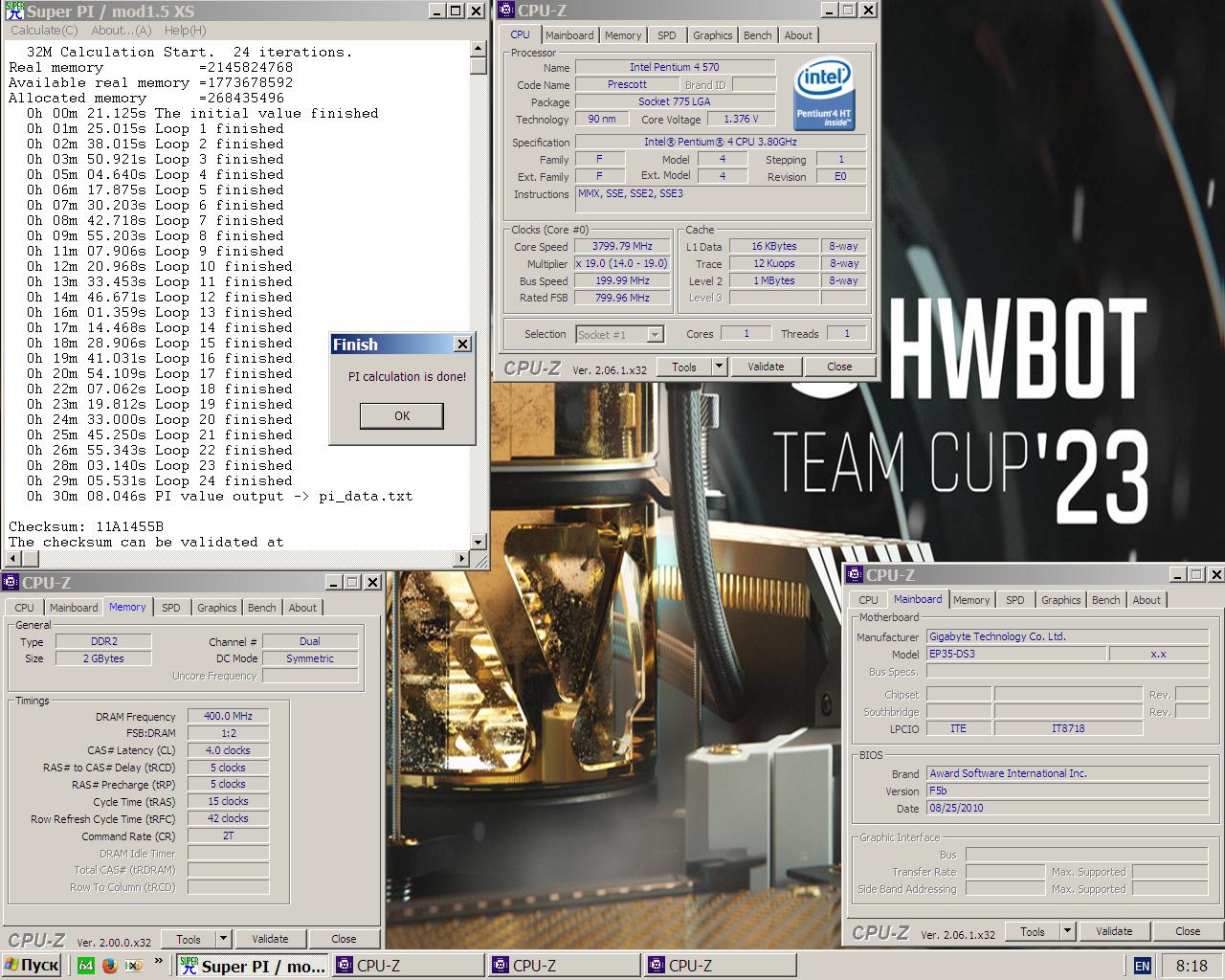Activate the second CPU-Z taskbar button
This screenshot has height=980, width=1225.
point(565,966)
